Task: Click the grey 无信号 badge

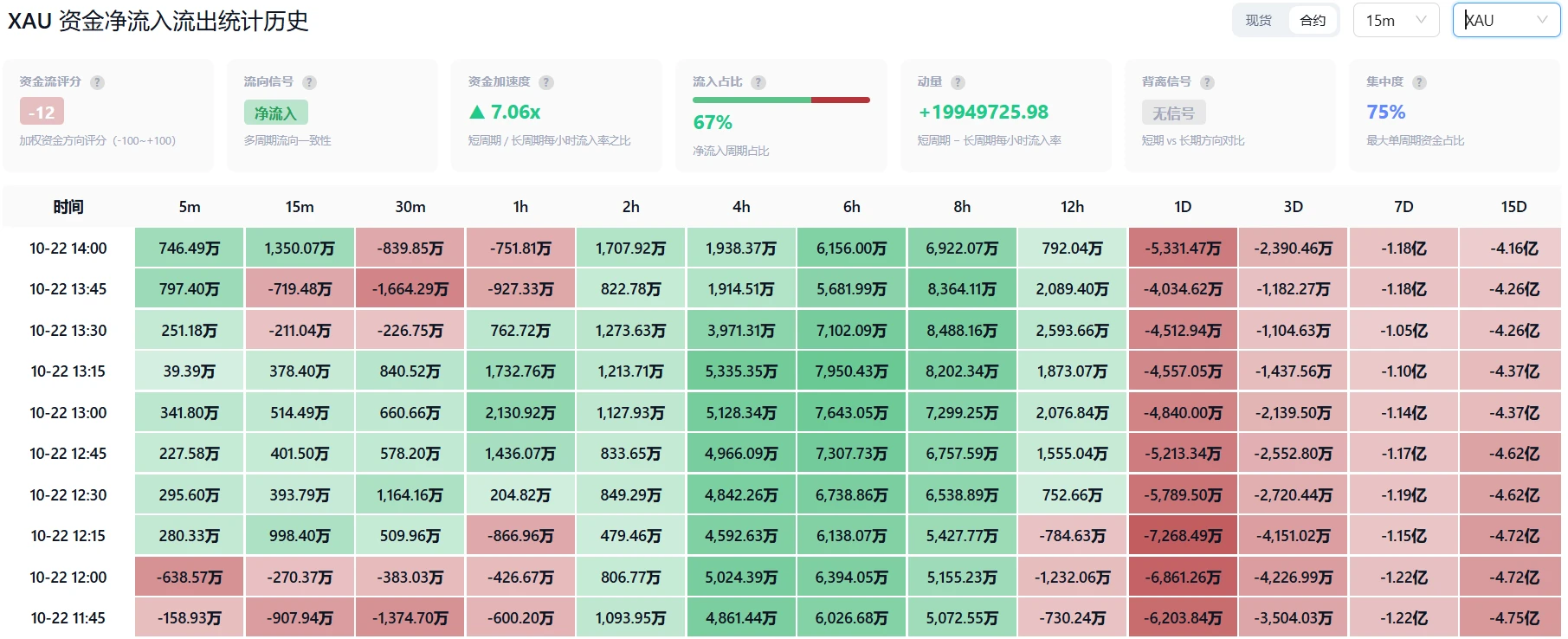Action: pos(1173,113)
